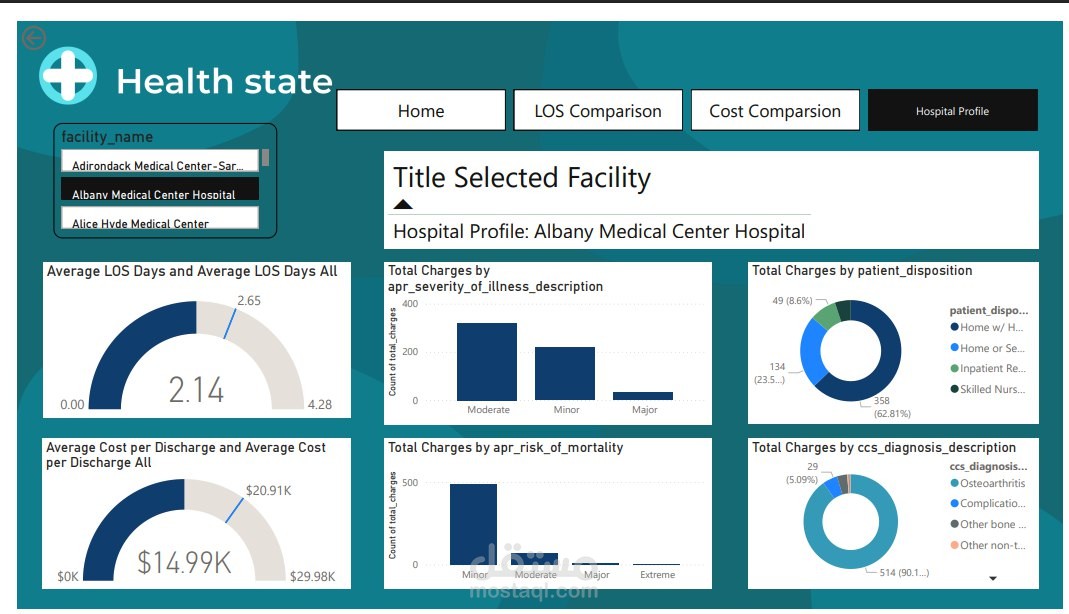Image resolution: width=1069 pixels, height=614 pixels.
Task: Open the Home page tab
Action: click(421, 110)
